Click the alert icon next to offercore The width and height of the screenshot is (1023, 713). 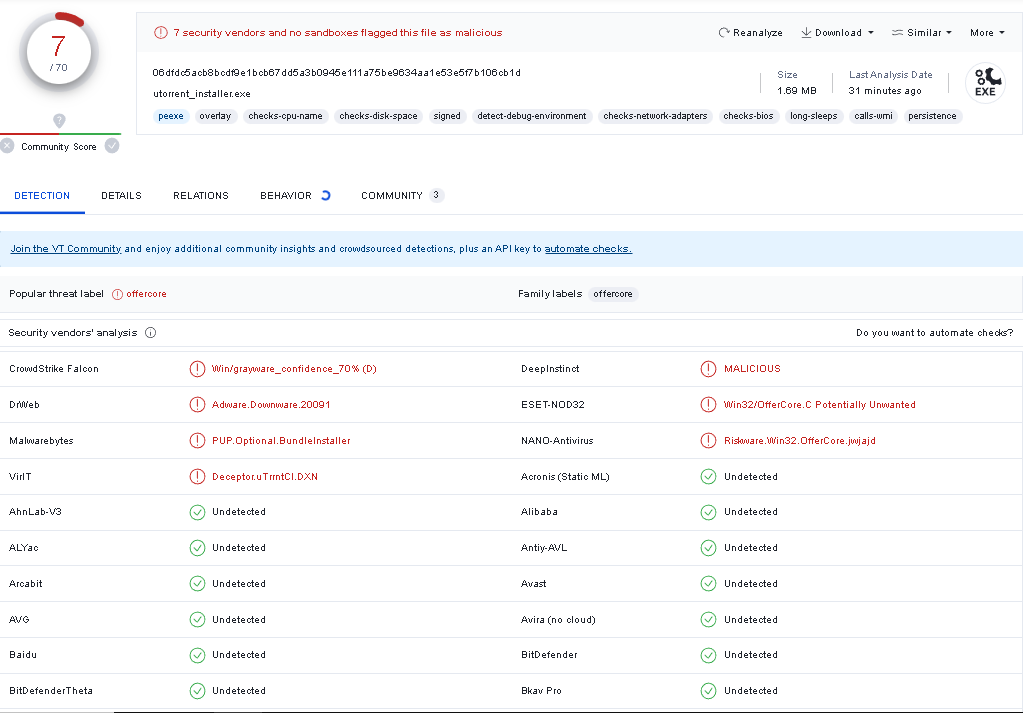click(117, 294)
